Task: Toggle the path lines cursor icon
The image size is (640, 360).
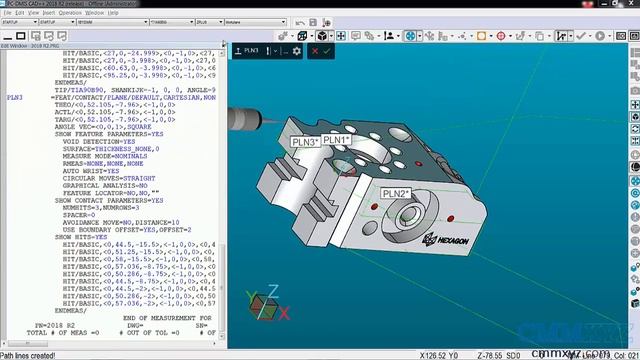Action: (562, 36)
